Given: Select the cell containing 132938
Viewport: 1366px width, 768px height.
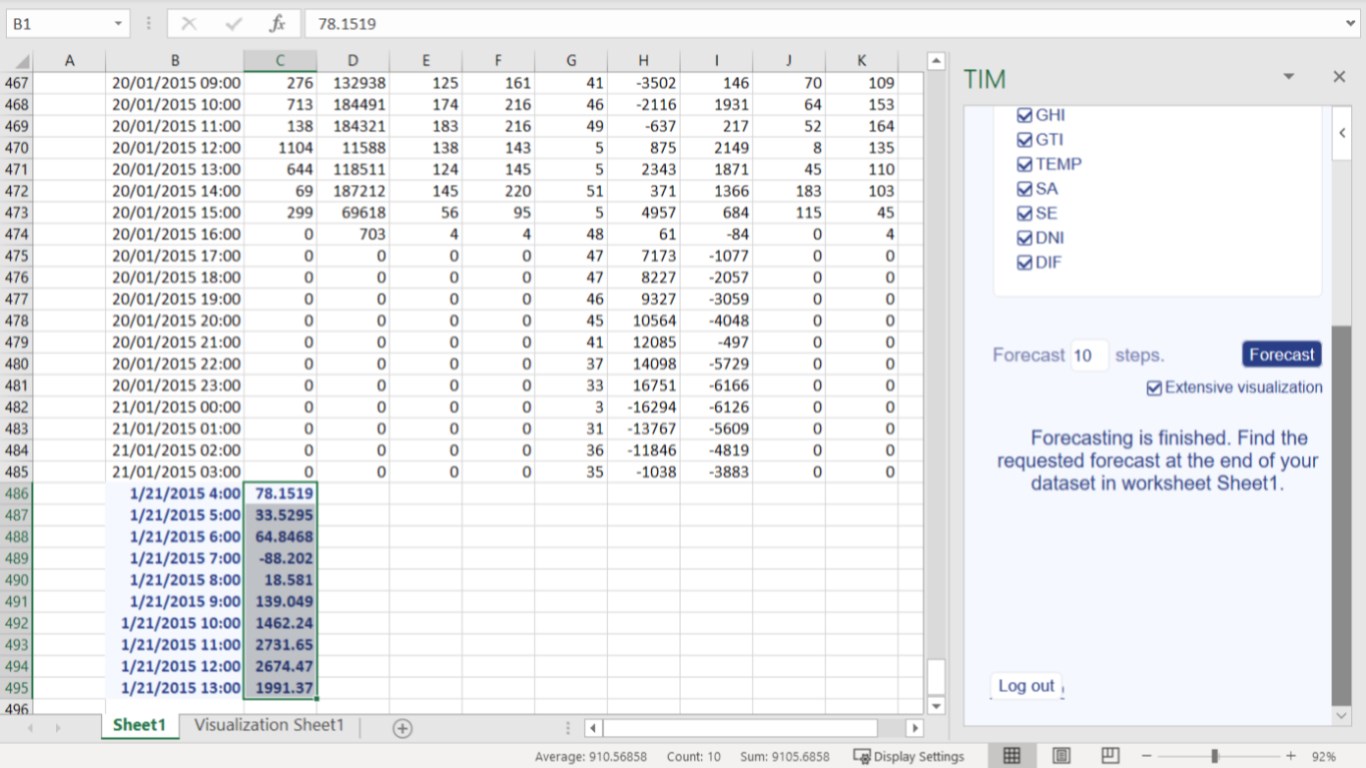Looking at the screenshot, I should [x=353, y=83].
